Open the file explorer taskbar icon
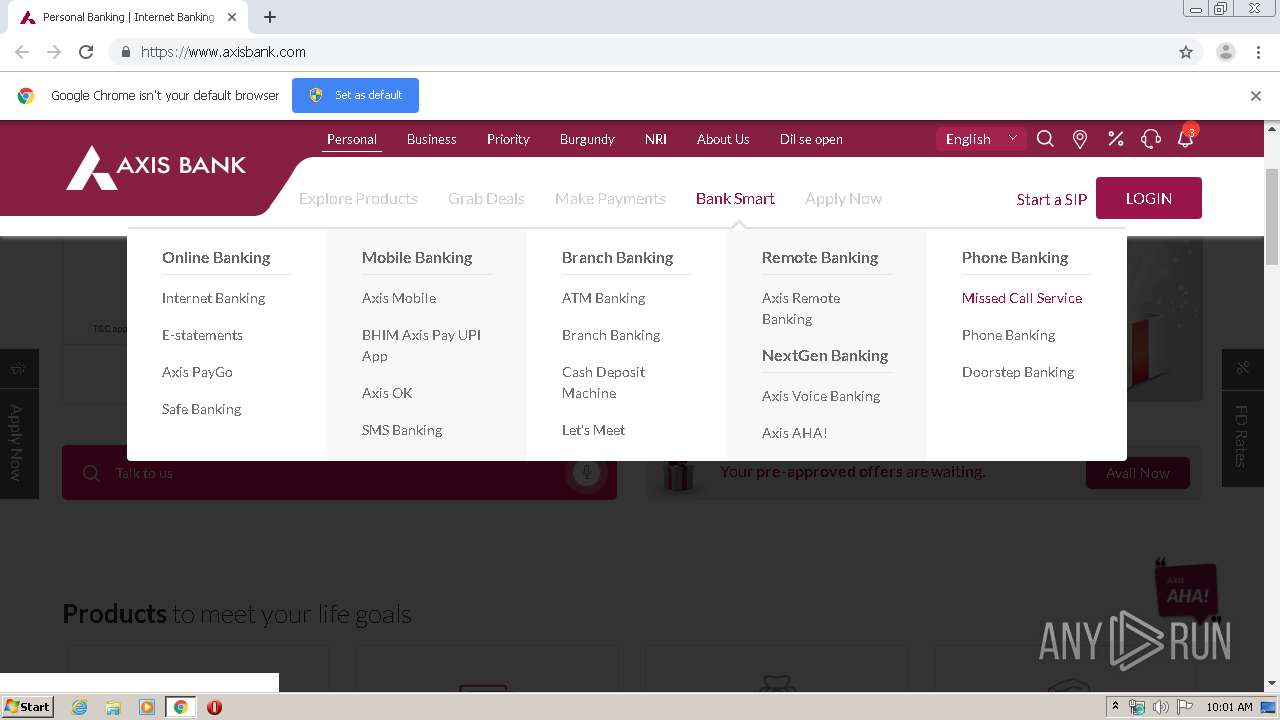Image resolution: width=1280 pixels, height=720 pixels. click(x=113, y=707)
